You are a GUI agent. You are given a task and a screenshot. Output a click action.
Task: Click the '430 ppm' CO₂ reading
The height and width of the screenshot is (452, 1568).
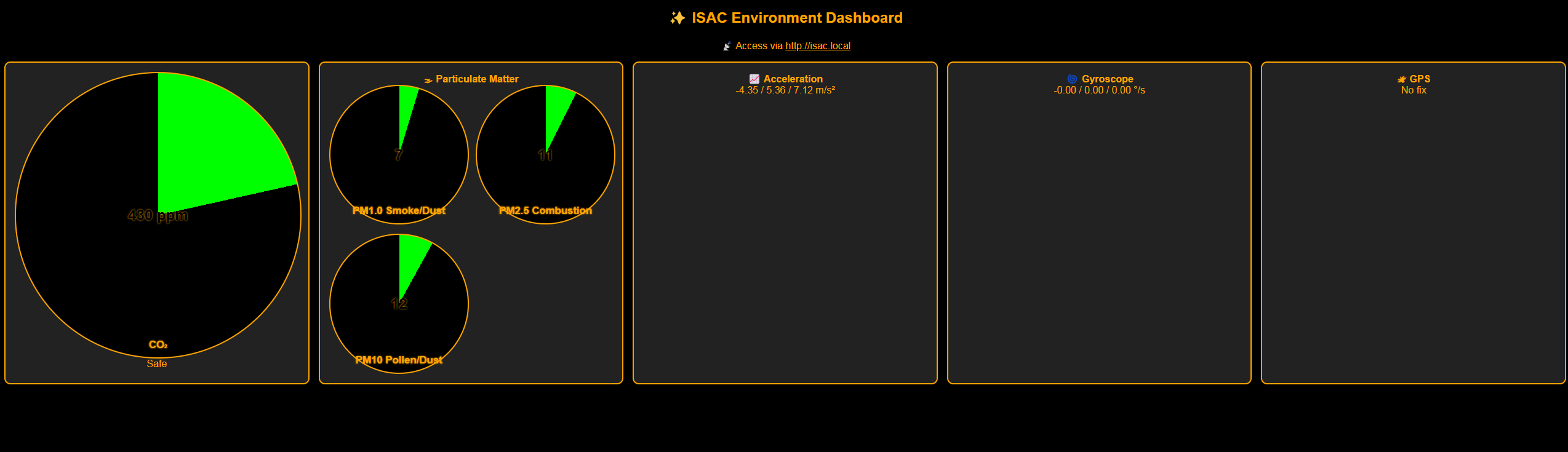click(158, 215)
